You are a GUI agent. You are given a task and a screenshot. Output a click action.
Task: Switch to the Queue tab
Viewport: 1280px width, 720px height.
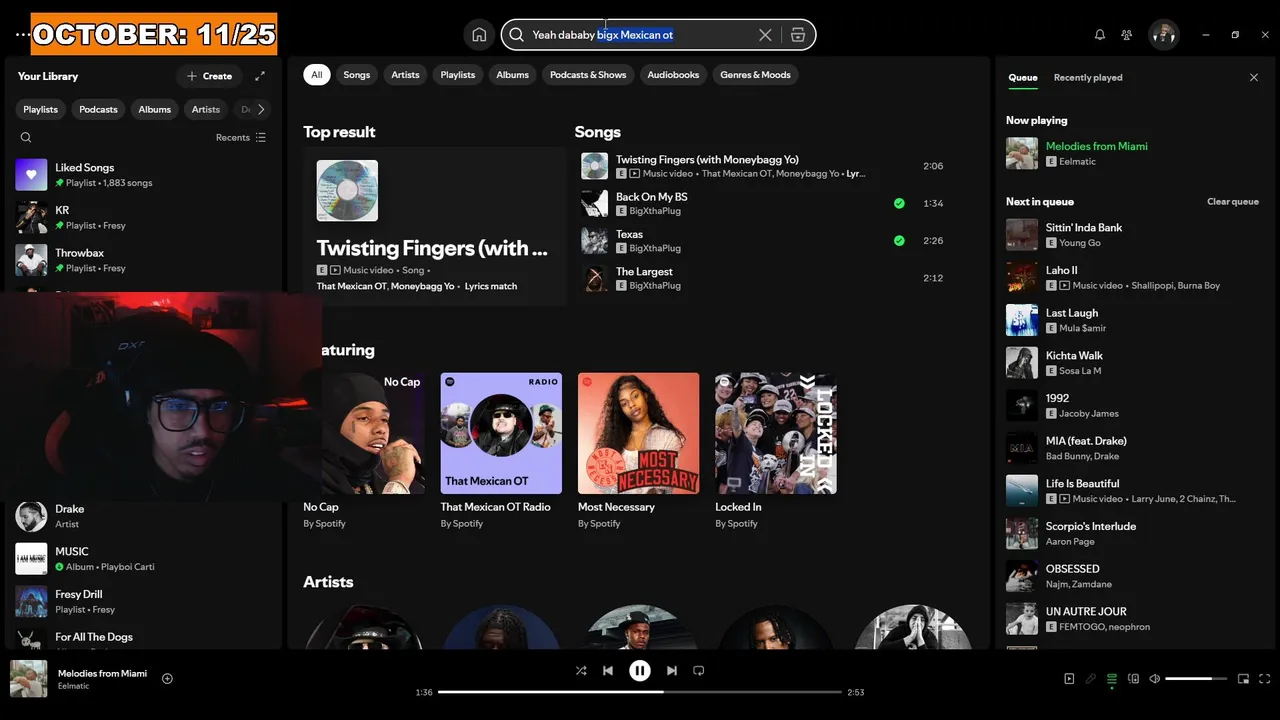point(1023,77)
